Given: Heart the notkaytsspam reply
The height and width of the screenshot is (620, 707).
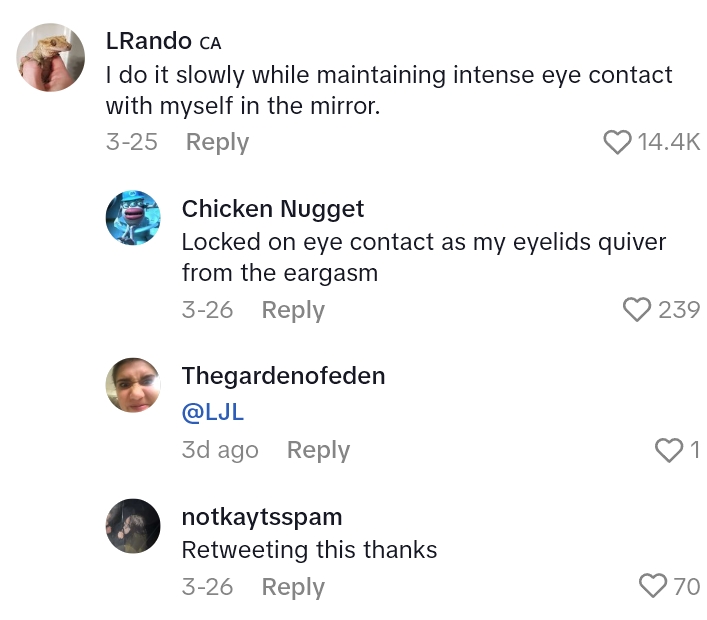Looking at the screenshot, I should point(652,586).
